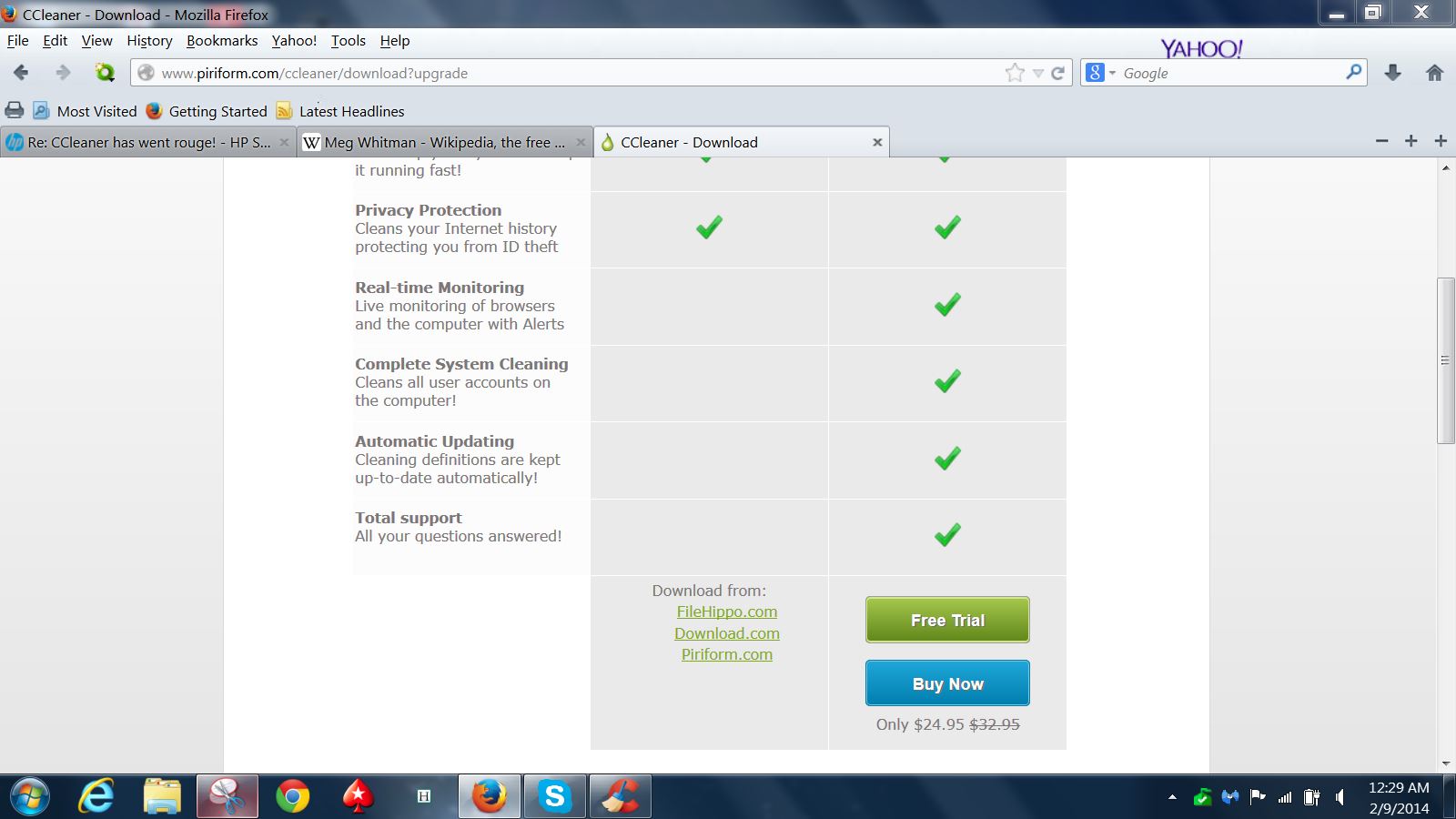Click the forward navigation arrow
1456x819 pixels.
[x=62, y=73]
